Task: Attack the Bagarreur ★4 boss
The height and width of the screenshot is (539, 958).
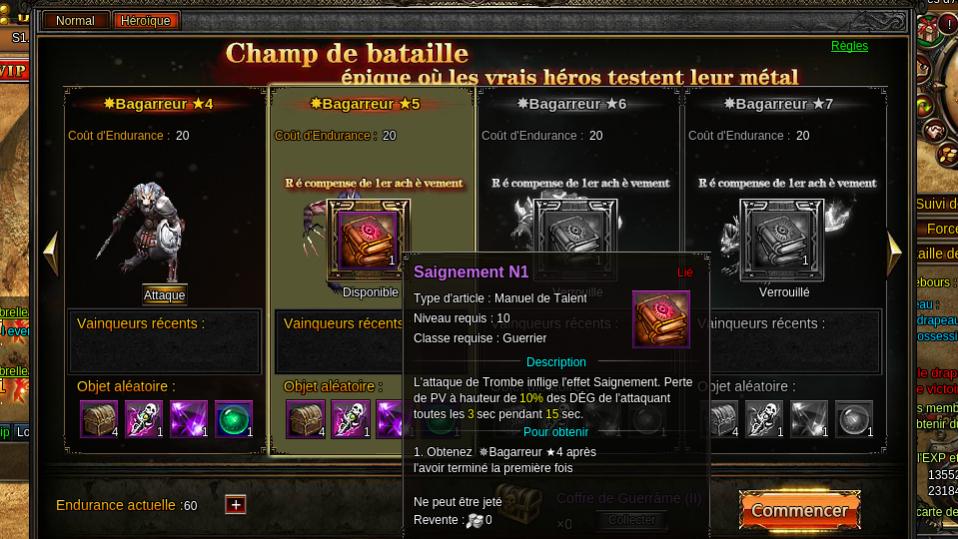Action: click(164, 295)
